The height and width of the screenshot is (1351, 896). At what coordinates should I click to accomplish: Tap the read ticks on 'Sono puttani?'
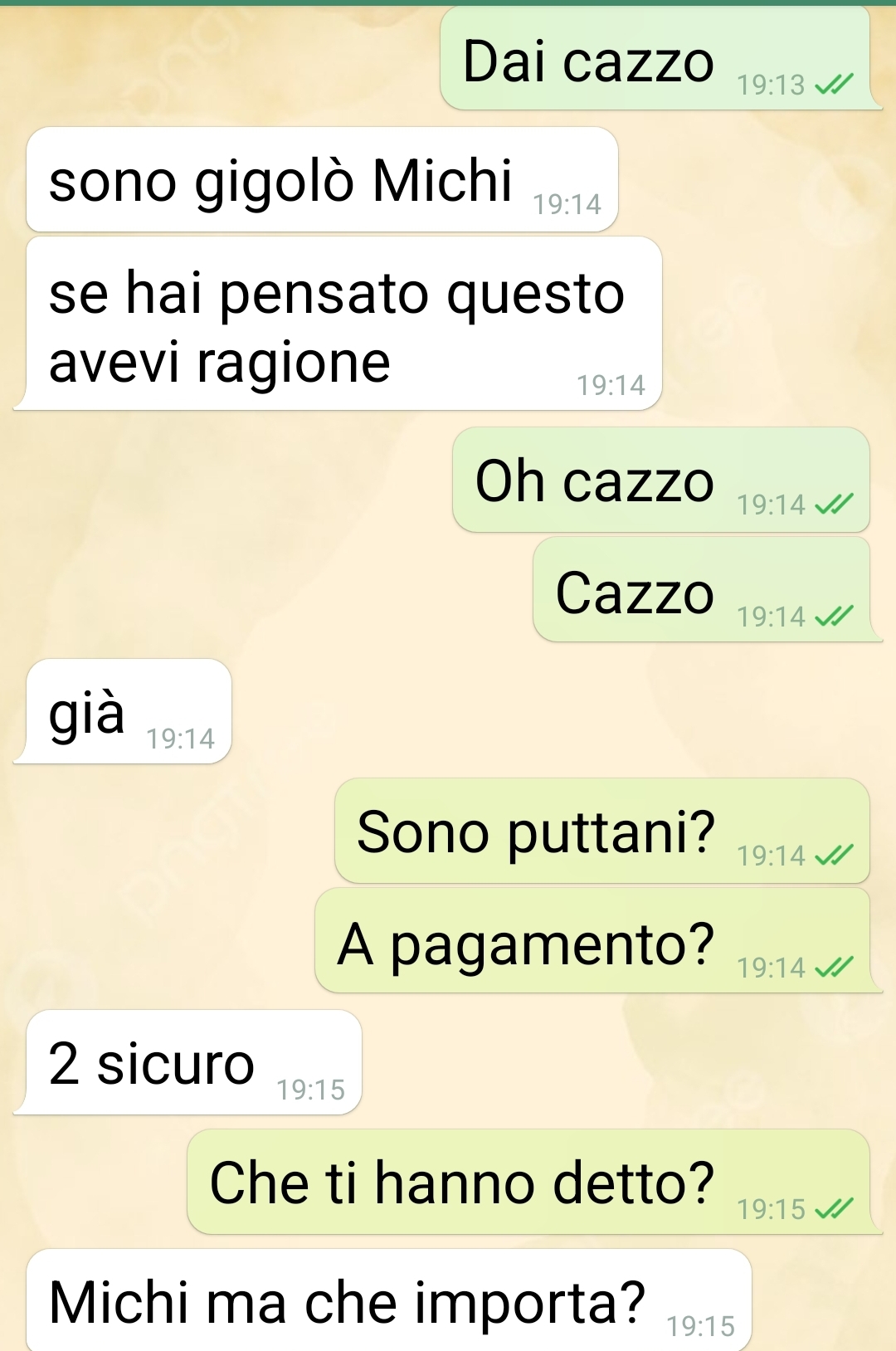tap(834, 855)
